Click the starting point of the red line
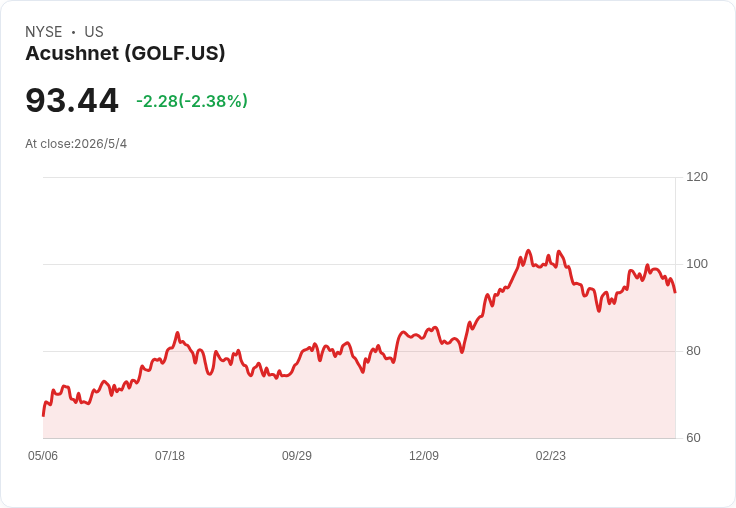736x508 pixels. [43, 416]
